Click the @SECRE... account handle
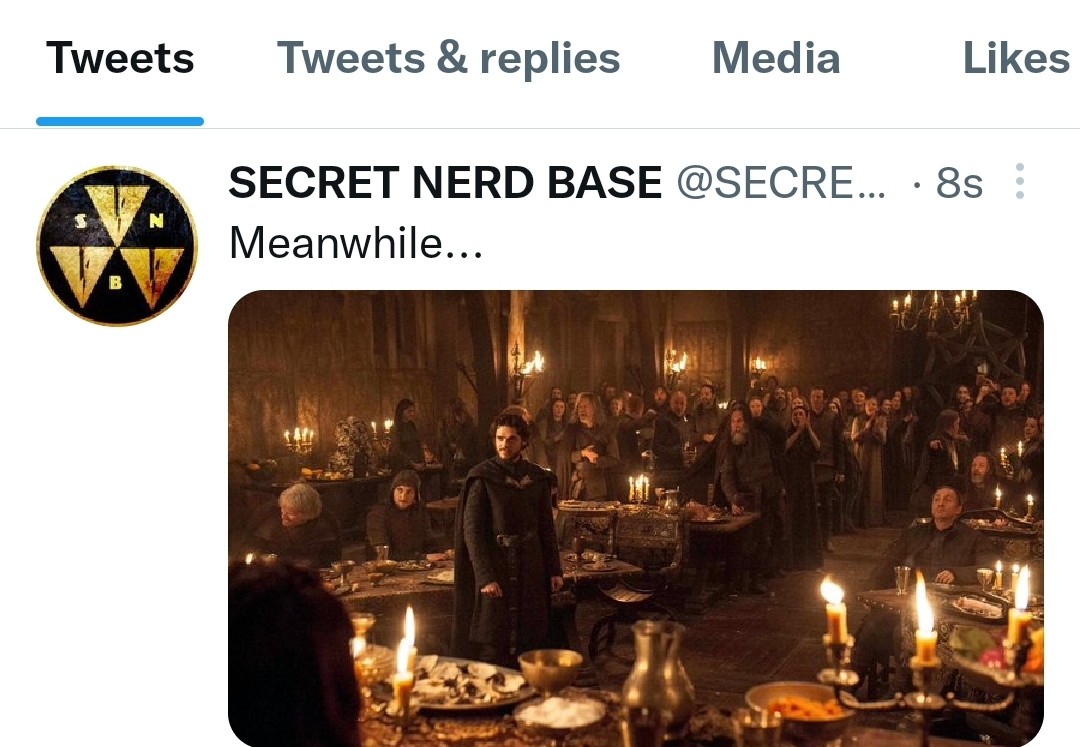 click(x=781, y=183)
